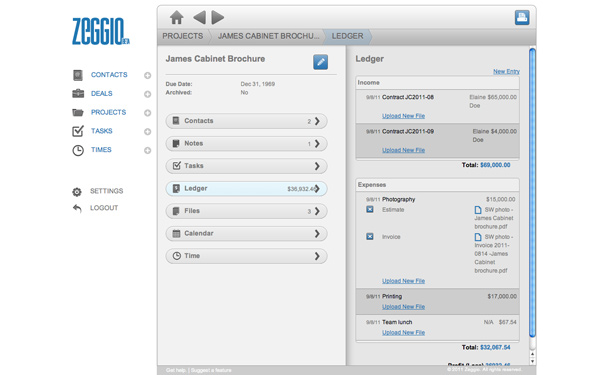This screenshot has width=600, height=375.
Task: Click the PROJECTS breadcrumb
Action: 183,36
